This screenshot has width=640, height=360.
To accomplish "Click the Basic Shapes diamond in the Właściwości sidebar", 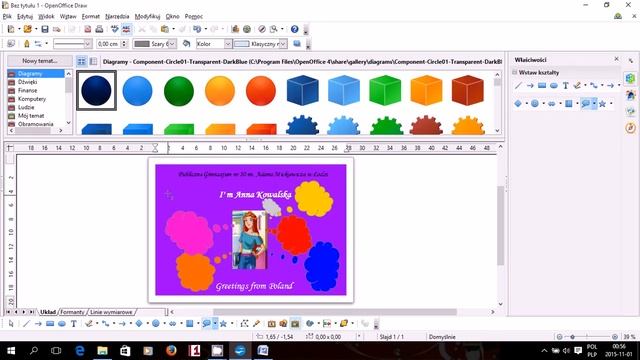I will point(518,104).
